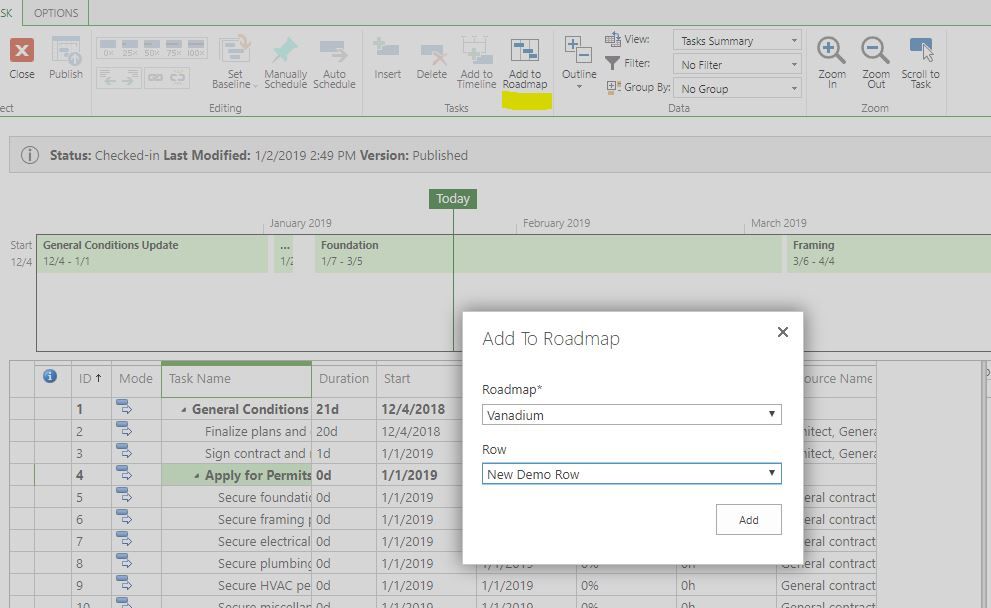
Task: Click 'January 2019' timeline month label
Action: coord(300,223)
